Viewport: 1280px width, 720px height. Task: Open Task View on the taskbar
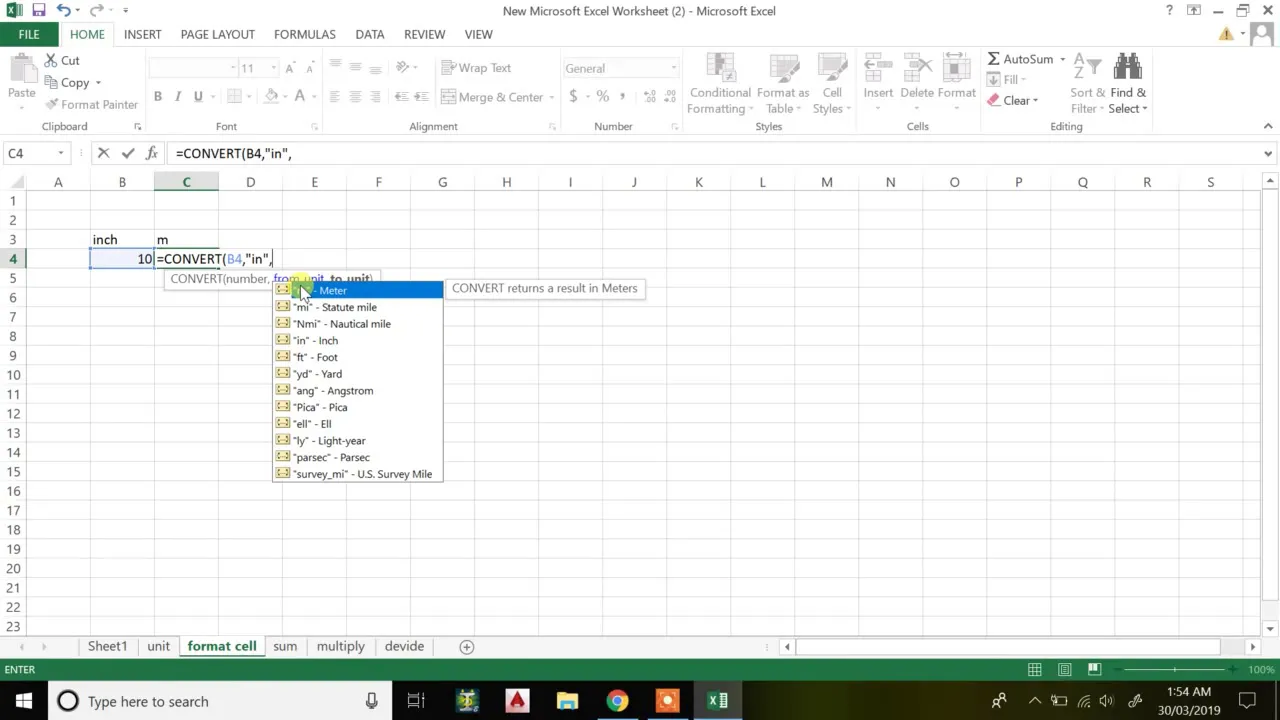point(416,701)
